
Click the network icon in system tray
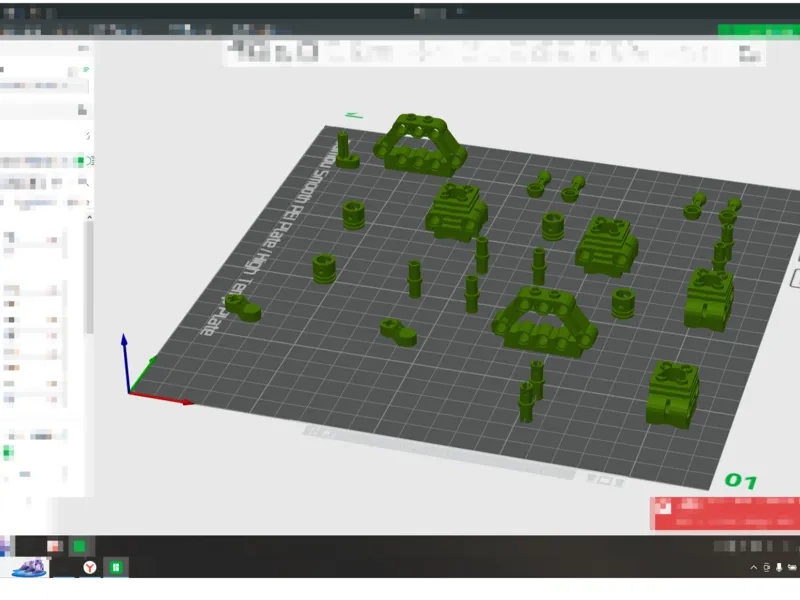(x=792, y=567)
